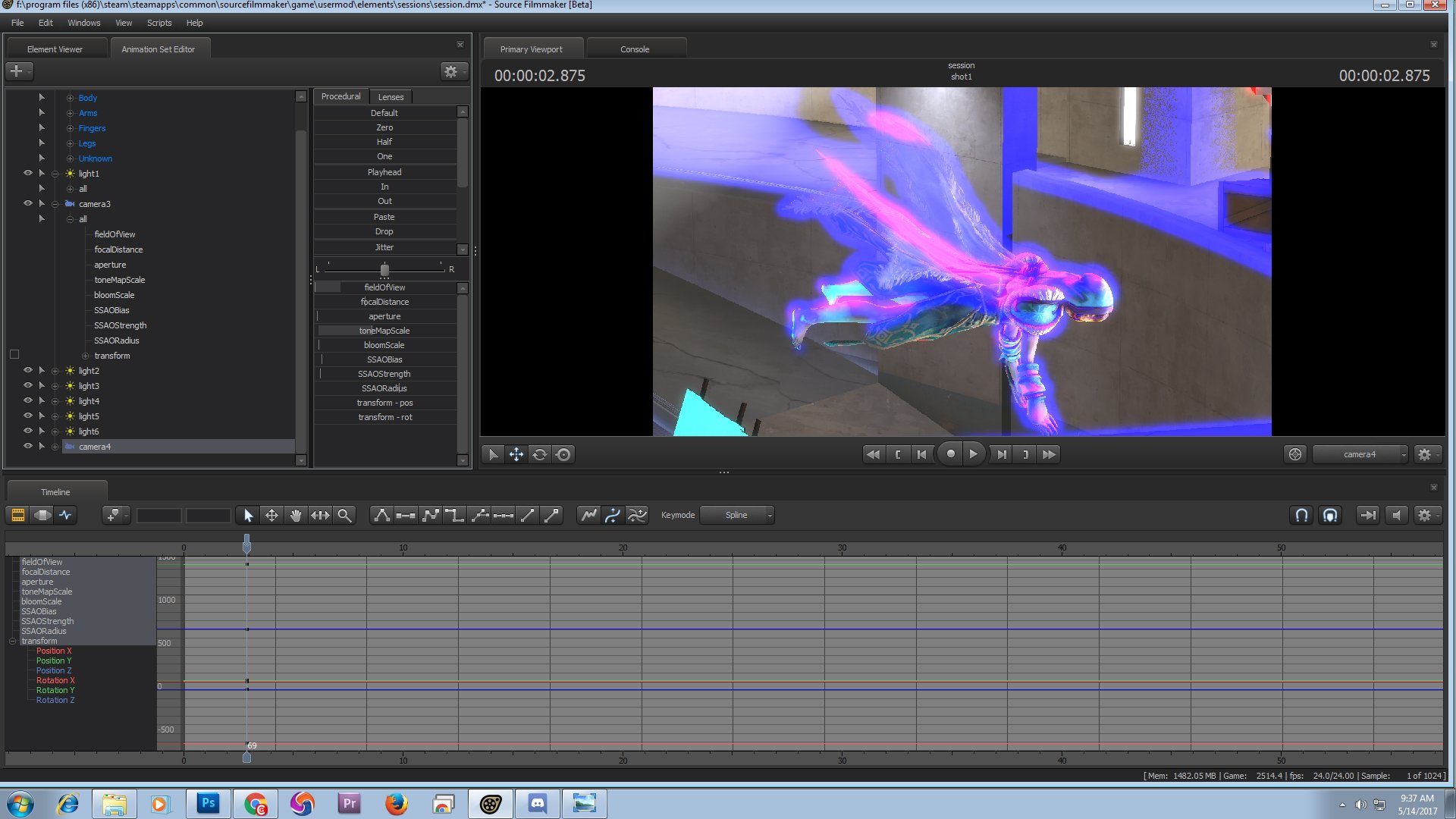Select the move/translate tool icon
The width and height of the screenshot is (1456, 819).
point(272,514)
